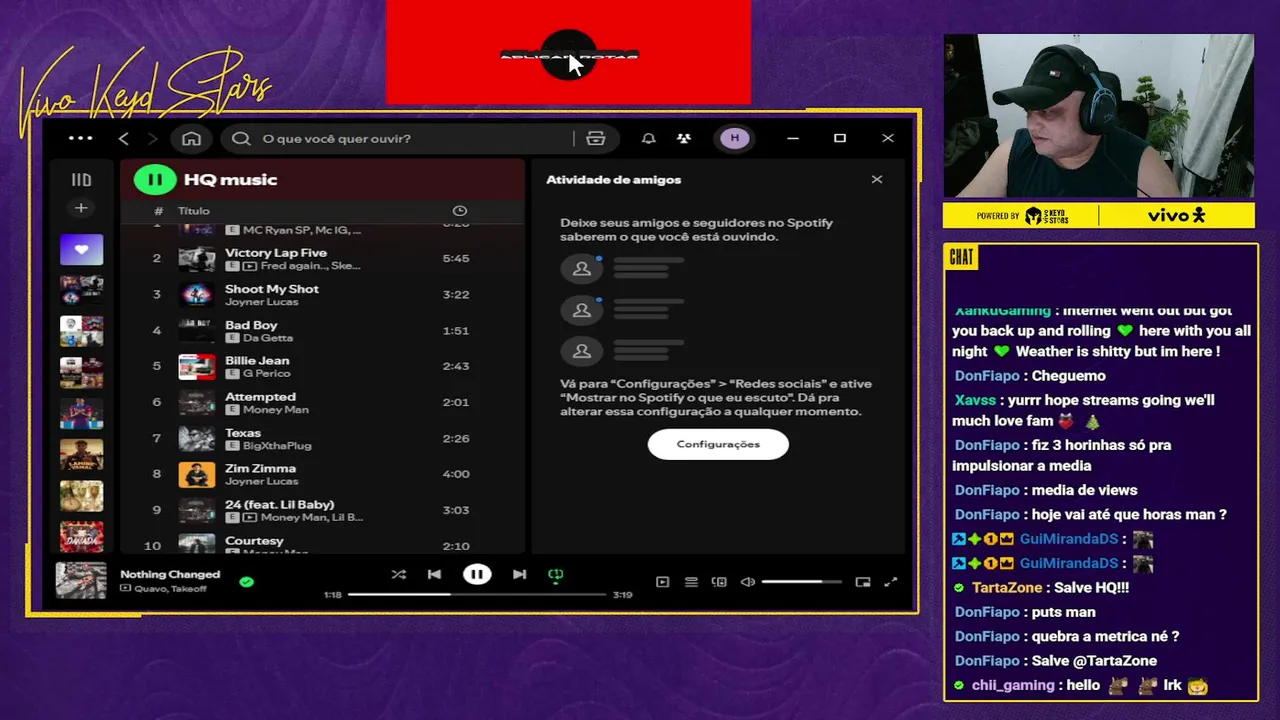Open the Joyner Lucas link under Zim Zimma

click(261, 481)
